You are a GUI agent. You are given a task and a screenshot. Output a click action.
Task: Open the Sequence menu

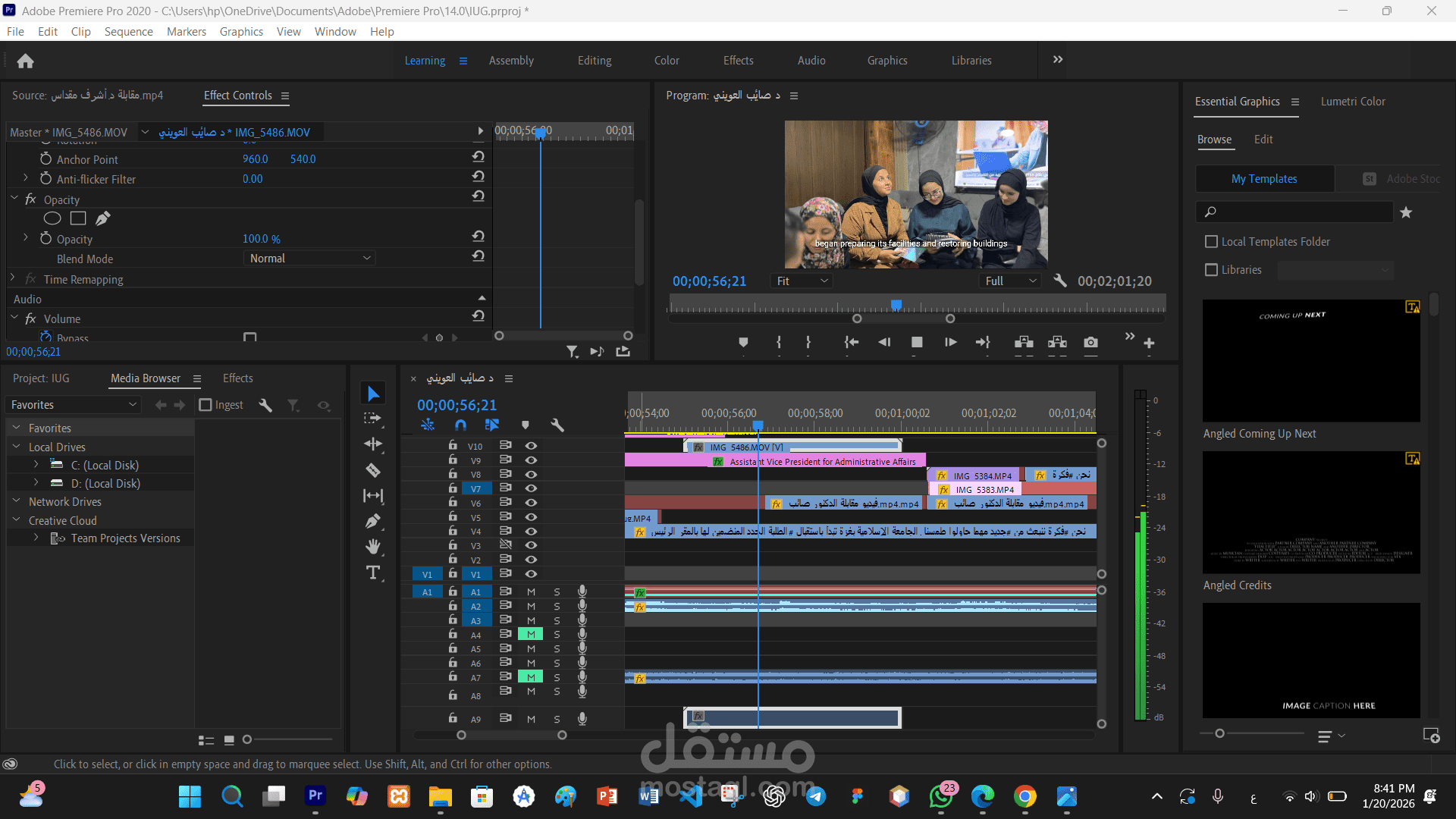click(128, 31)
